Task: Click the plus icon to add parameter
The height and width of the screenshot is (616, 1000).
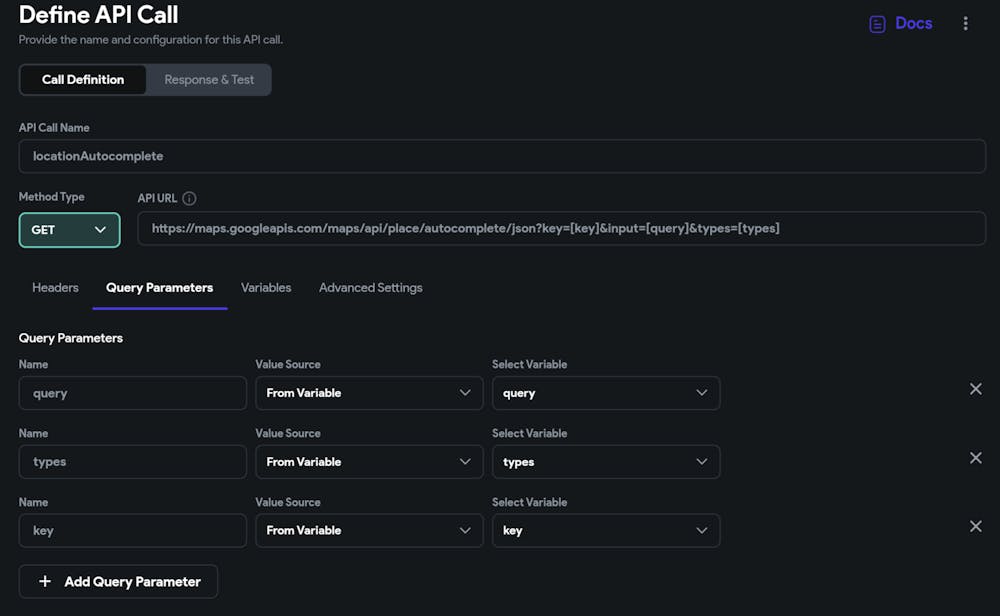Action: tap(45, 581)
